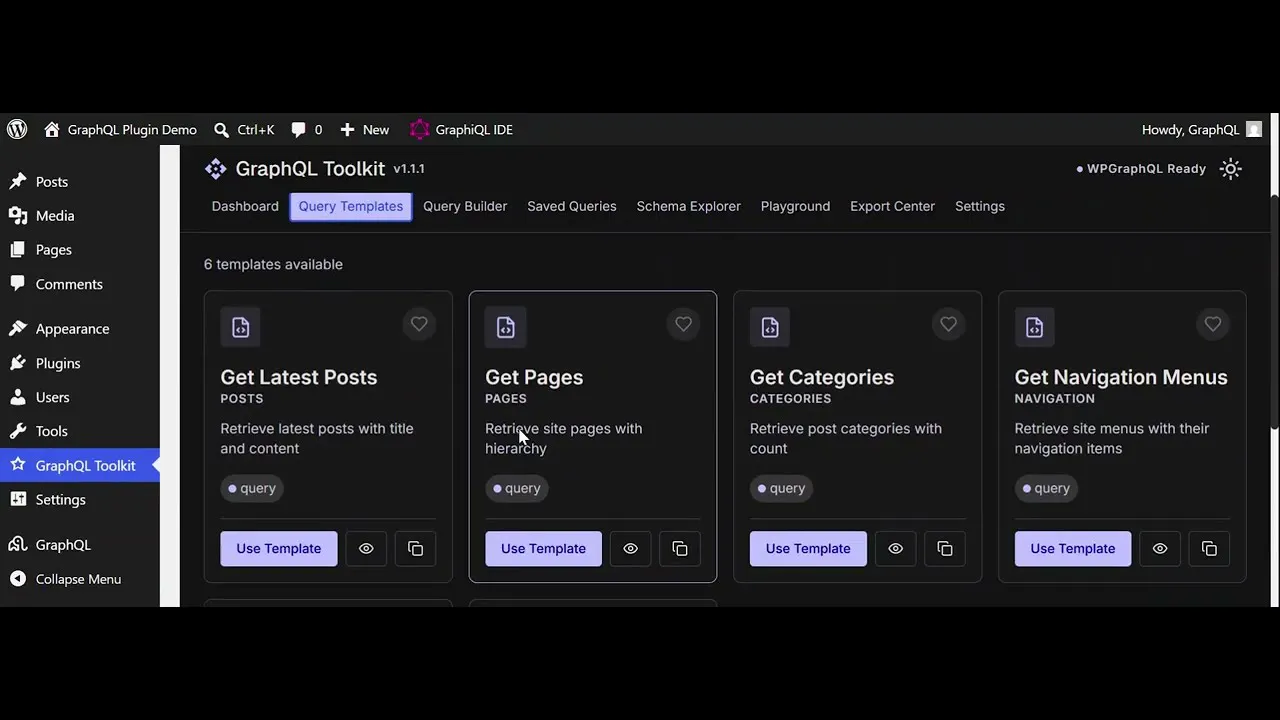Select GraphQL Toolkit in sidebar
Viewport: 1280px width, 720px height.
point(80,465)
